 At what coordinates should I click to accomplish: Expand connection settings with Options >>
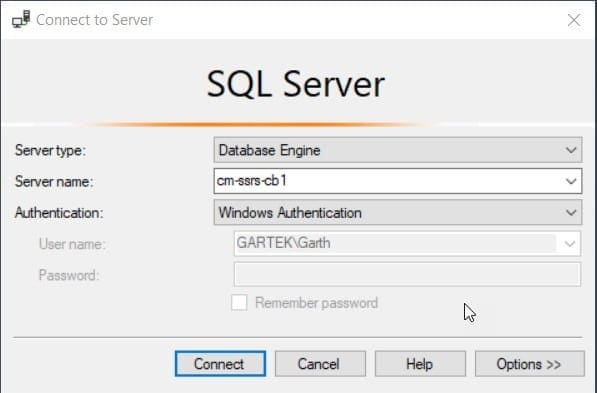tap(529, 364)
